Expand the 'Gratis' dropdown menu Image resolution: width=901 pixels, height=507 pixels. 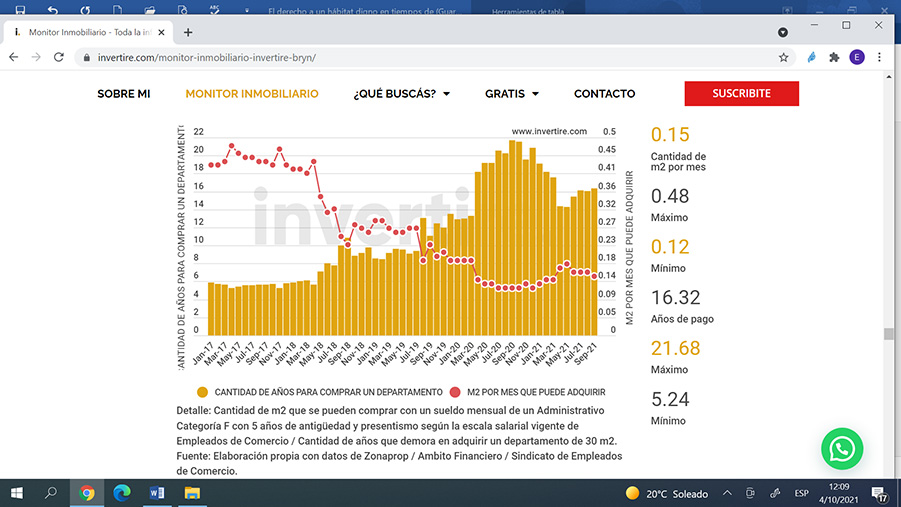pyautogui.click(x=511, y=94)
